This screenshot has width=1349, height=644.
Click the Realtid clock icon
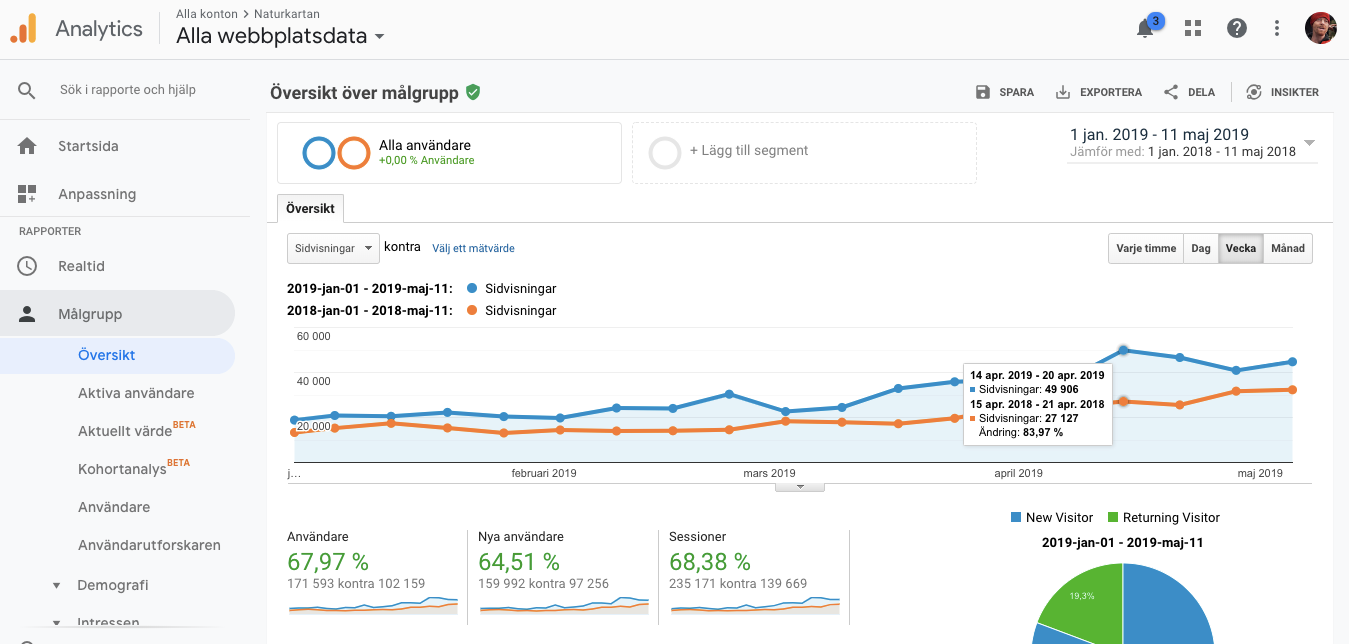tap(27, 266)
